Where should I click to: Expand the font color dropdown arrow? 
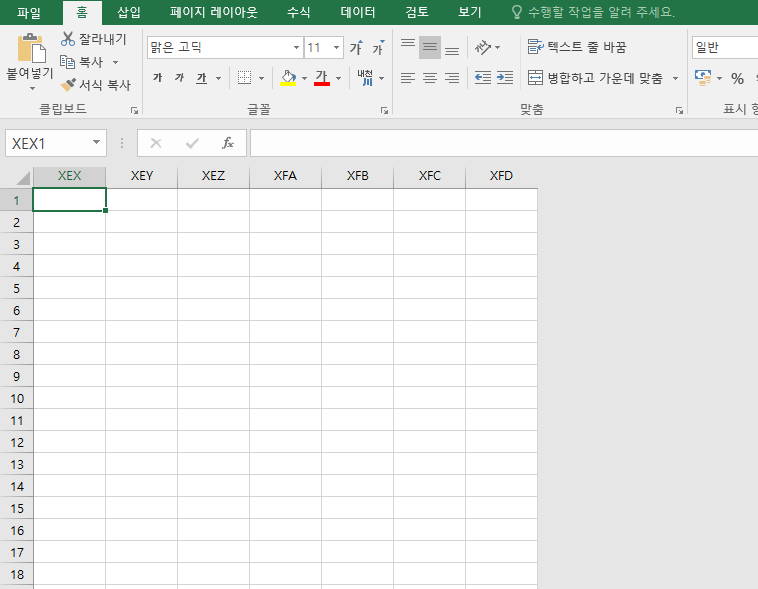coord(338,78)
